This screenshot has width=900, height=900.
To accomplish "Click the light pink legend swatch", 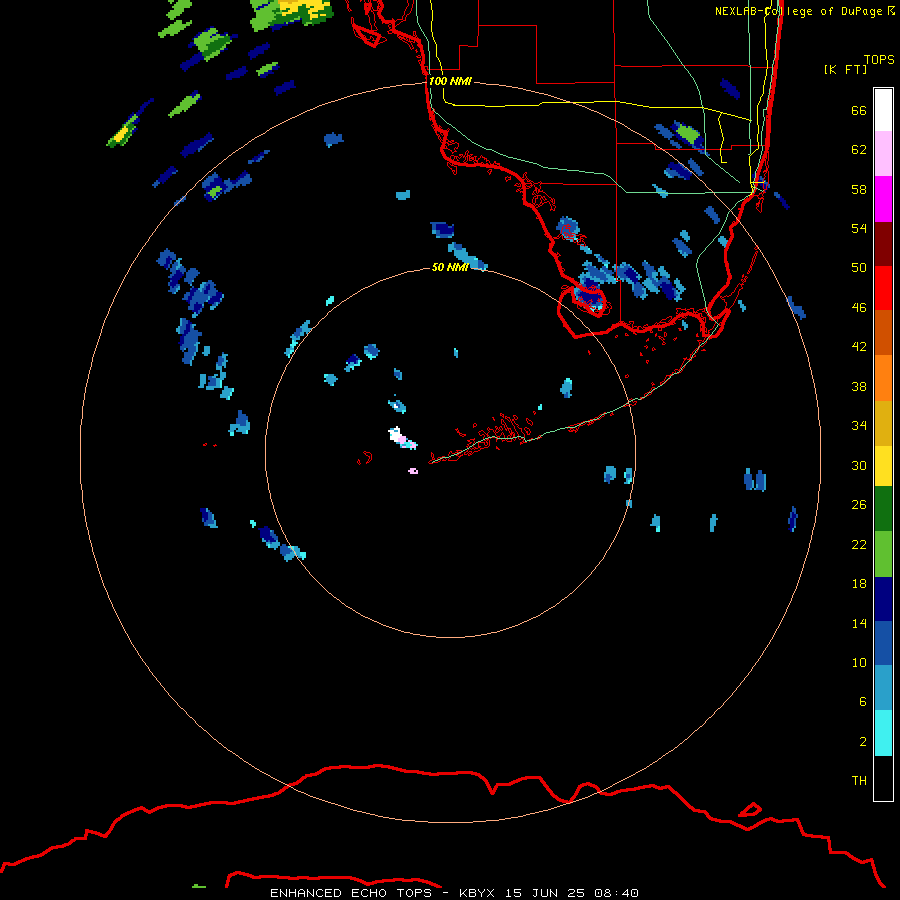I will [883, 154].
